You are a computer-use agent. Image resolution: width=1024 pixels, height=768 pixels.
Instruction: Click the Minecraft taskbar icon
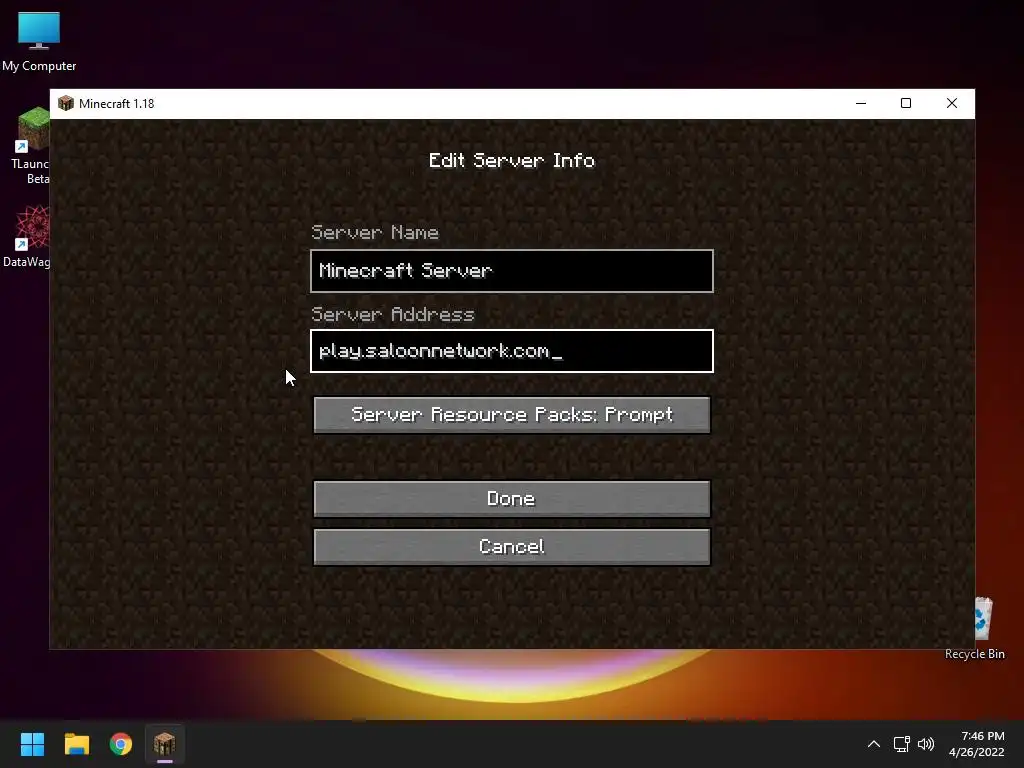pyautogui.click(x=165, y=744)
